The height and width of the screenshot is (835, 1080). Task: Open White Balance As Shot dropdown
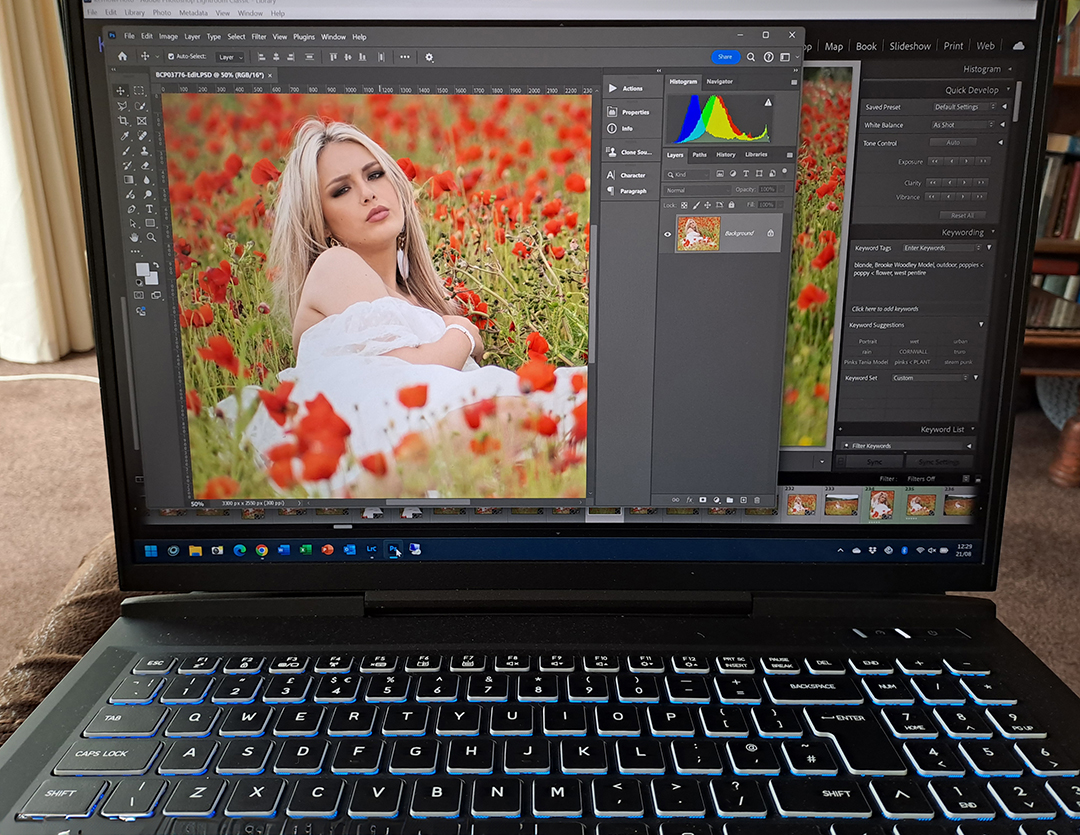click(962, 125)
